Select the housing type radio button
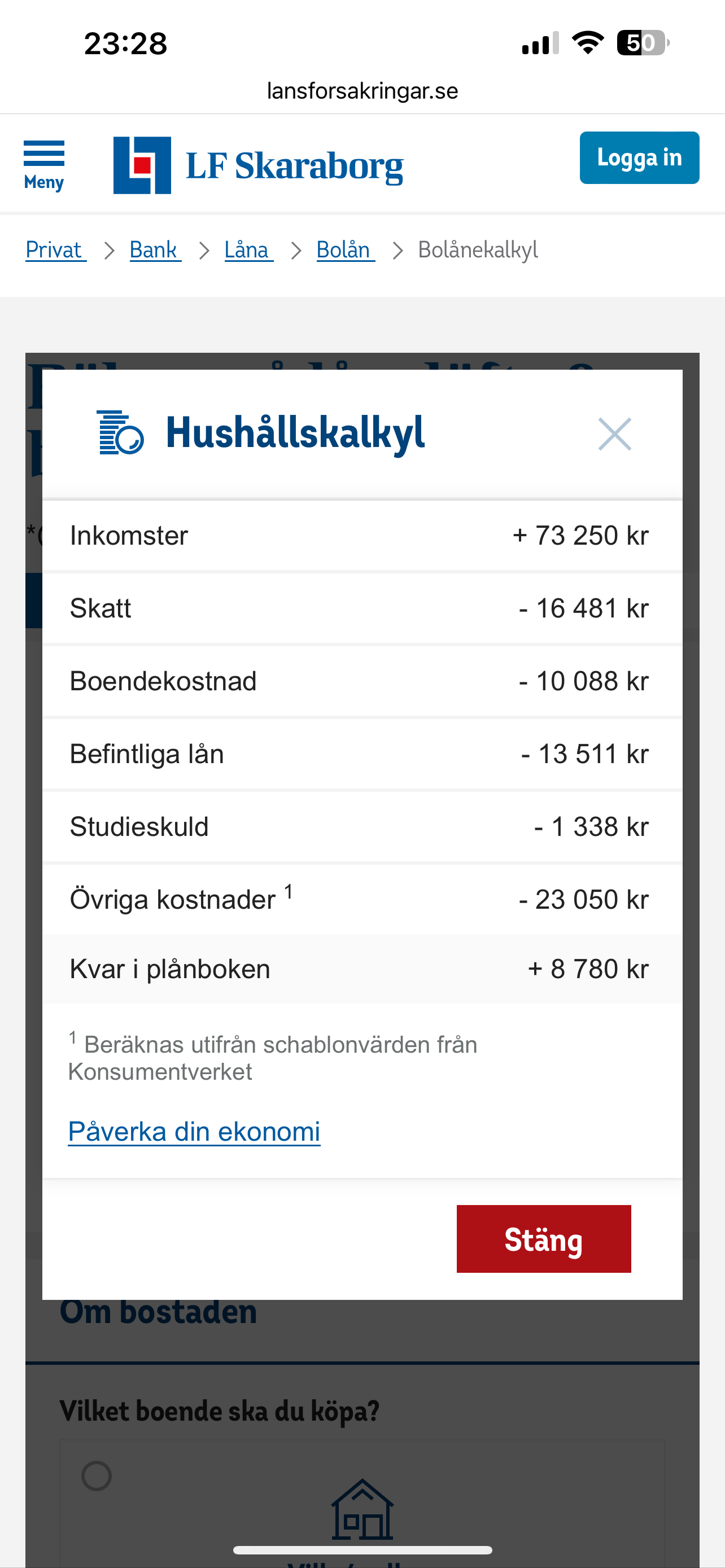Screen dimensions: 725x1568 (x=97, y=1475)
